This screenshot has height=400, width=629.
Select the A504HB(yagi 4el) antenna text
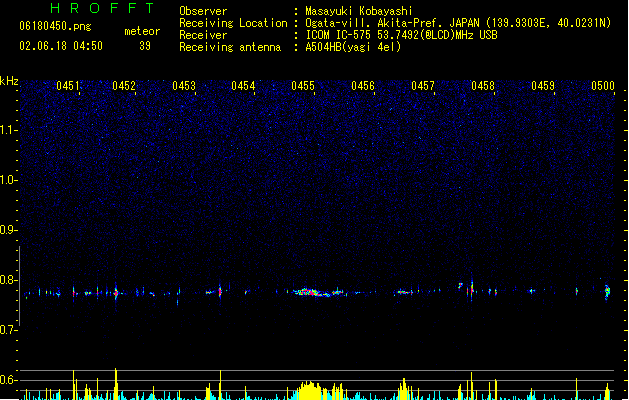(x=353, y=47)
